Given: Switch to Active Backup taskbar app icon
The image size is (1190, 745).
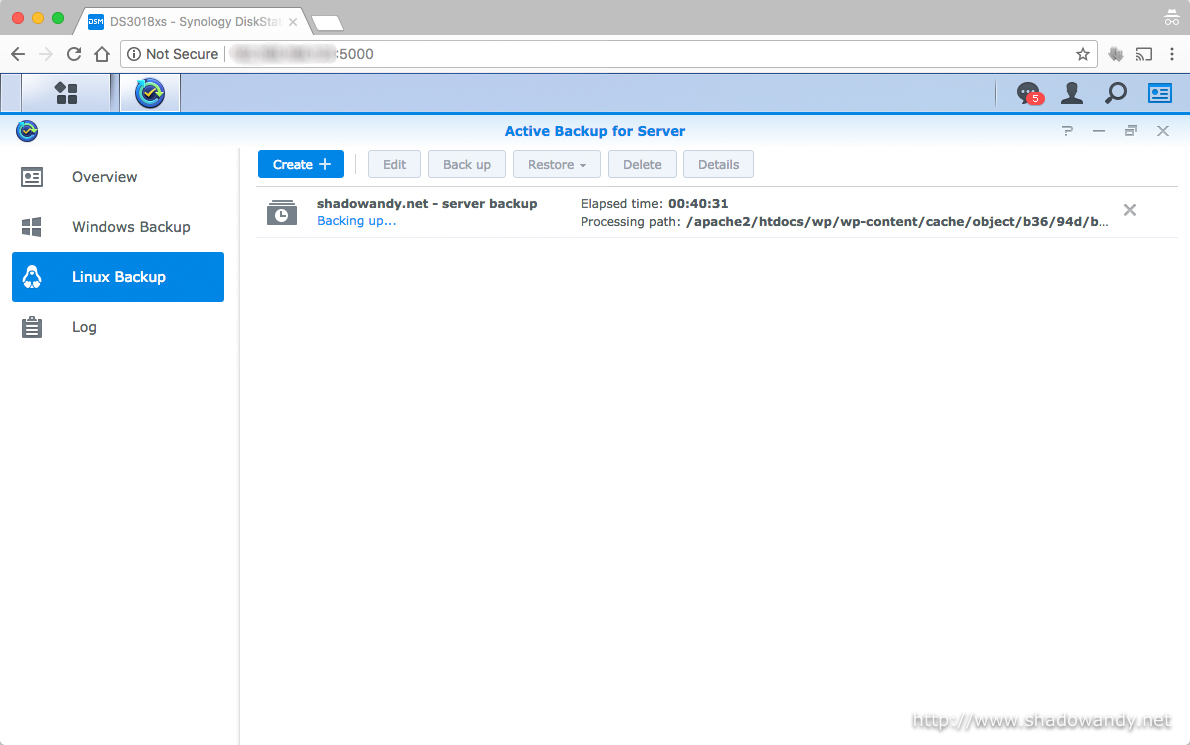Looking at the screenshot, I should [150, 93].
